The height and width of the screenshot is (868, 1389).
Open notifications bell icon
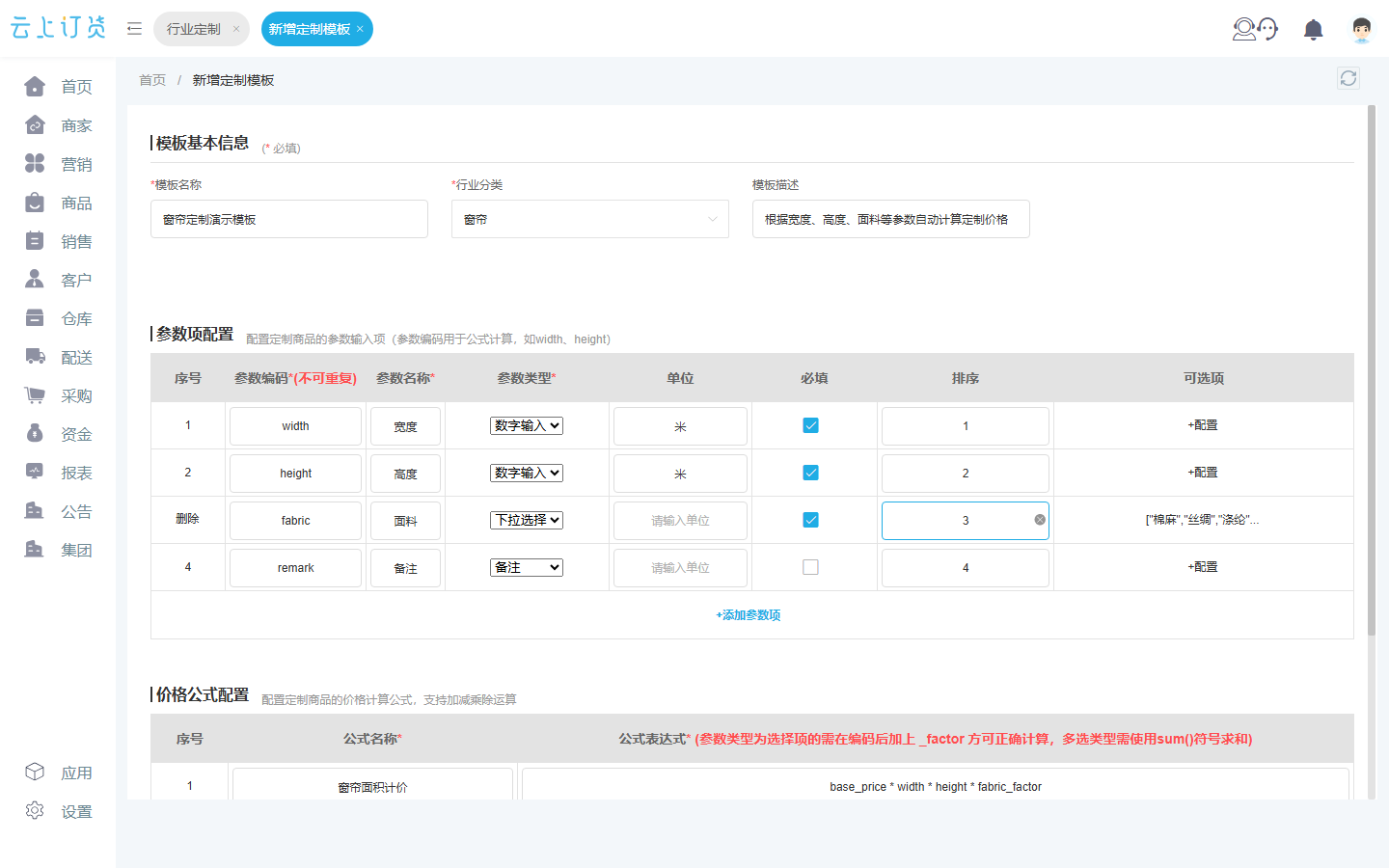coord(1313,30)
